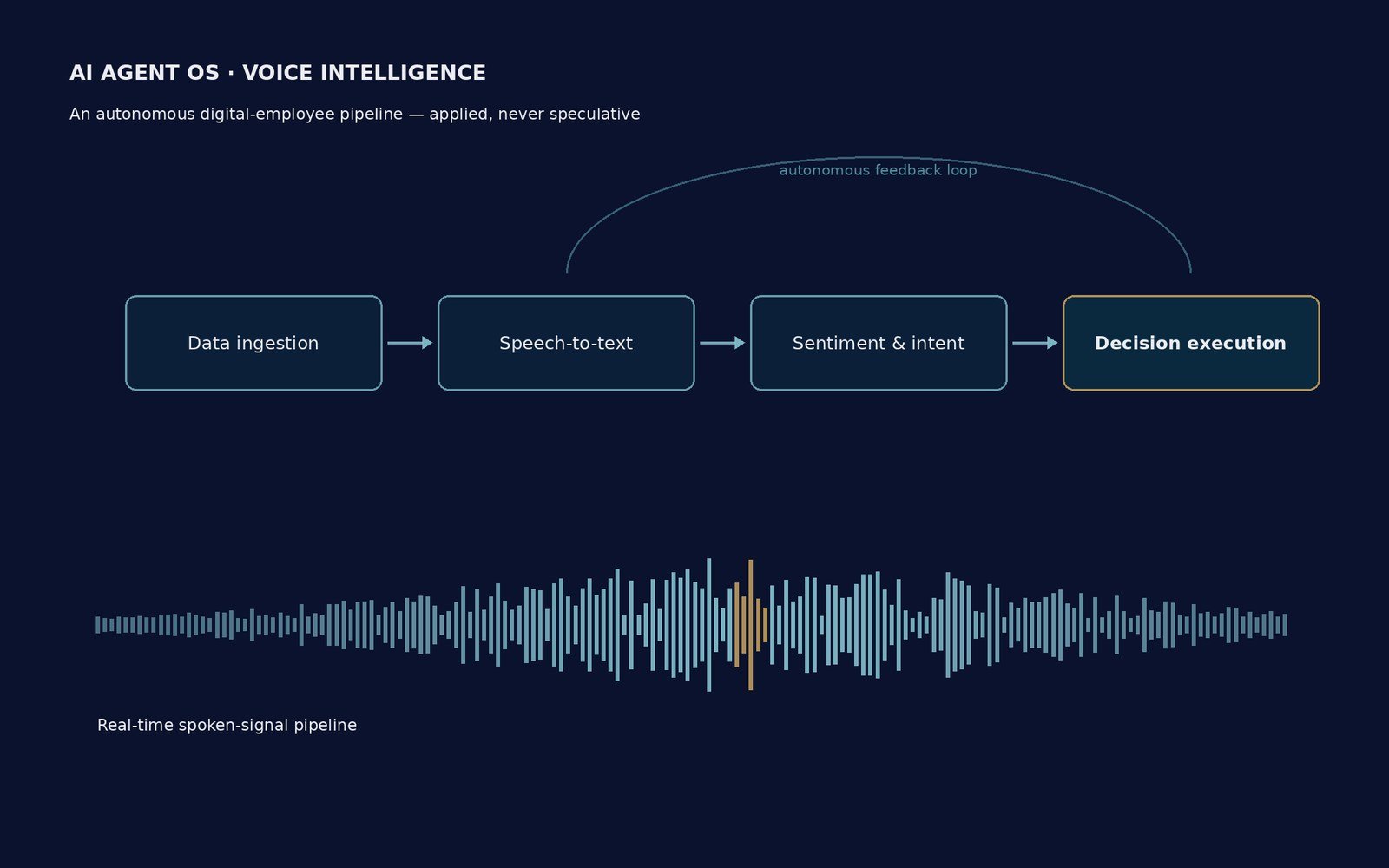This screenshot has height=868, width=1389.
Task: Click the "autonomous feedback loop" label
Action: point(878,170)
